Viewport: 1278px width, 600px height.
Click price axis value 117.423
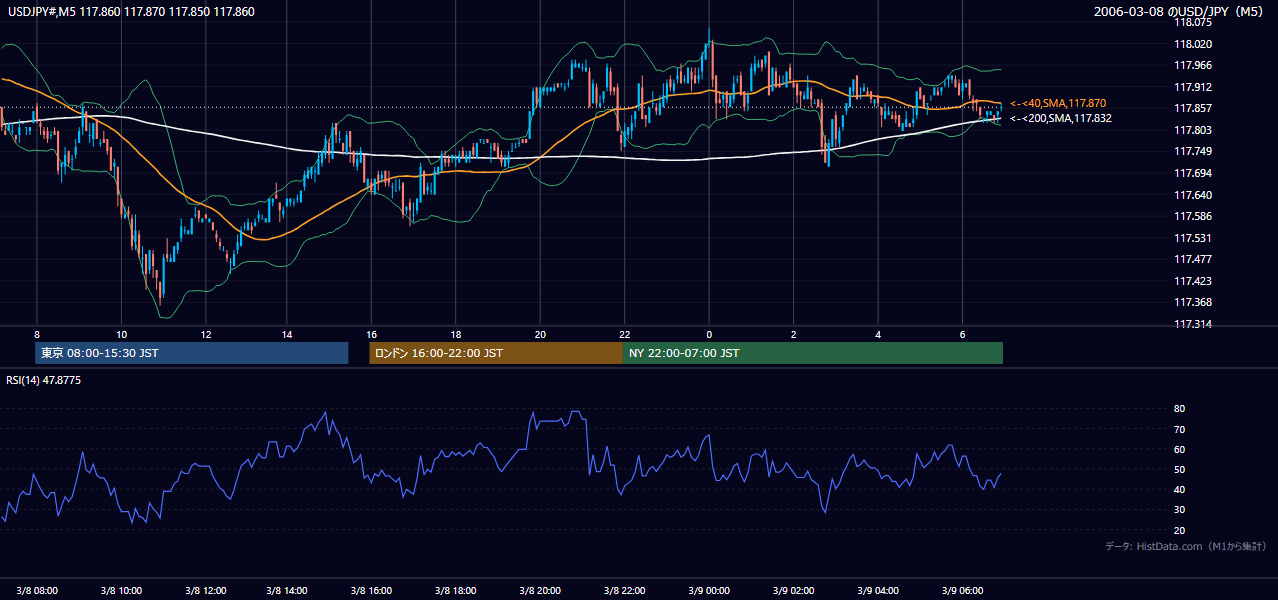pos(1192,281)
